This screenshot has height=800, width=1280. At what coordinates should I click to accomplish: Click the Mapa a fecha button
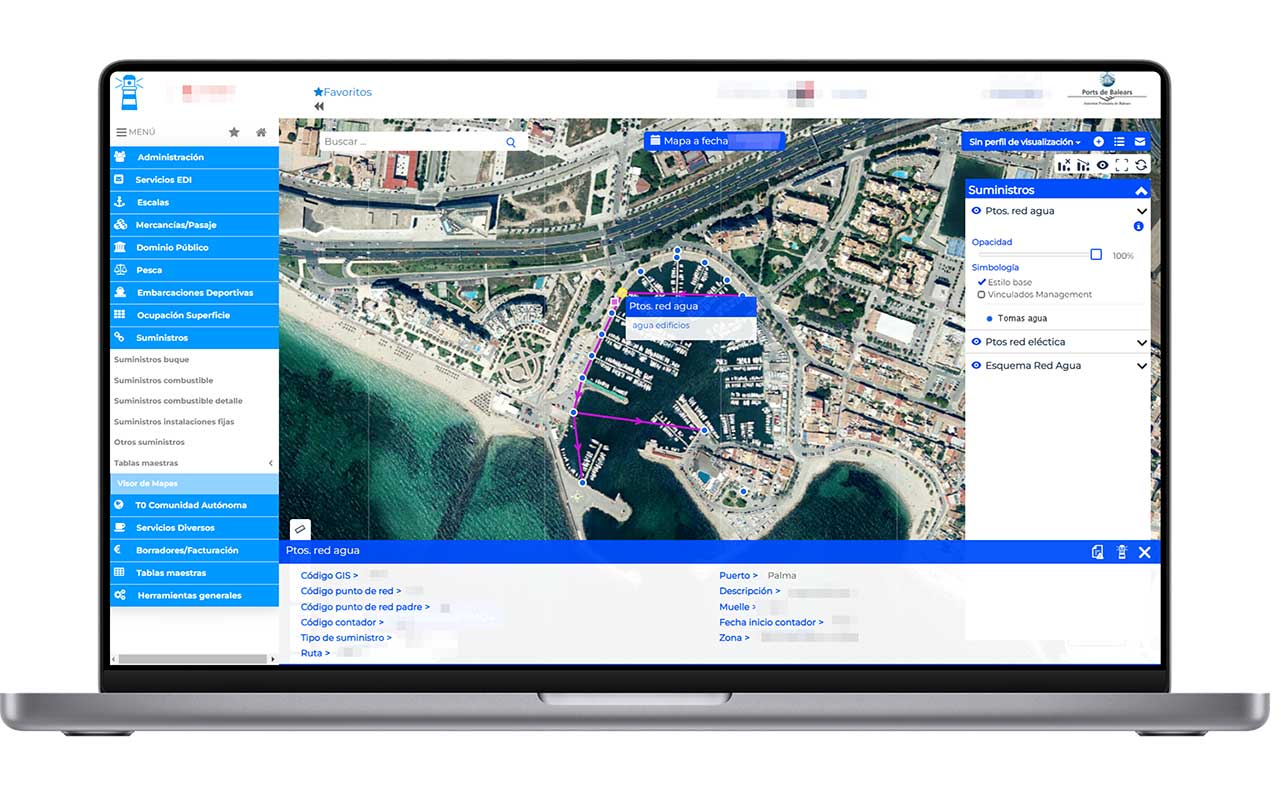714,141
